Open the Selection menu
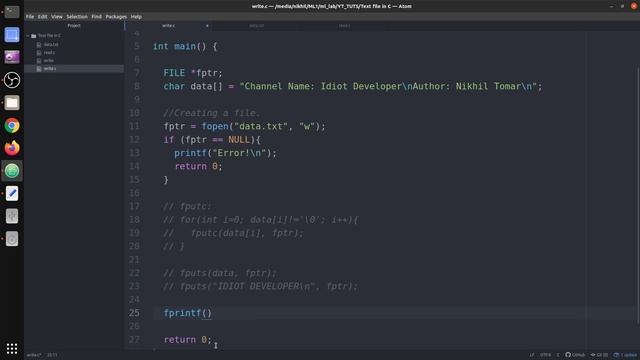 coord(77,17)
